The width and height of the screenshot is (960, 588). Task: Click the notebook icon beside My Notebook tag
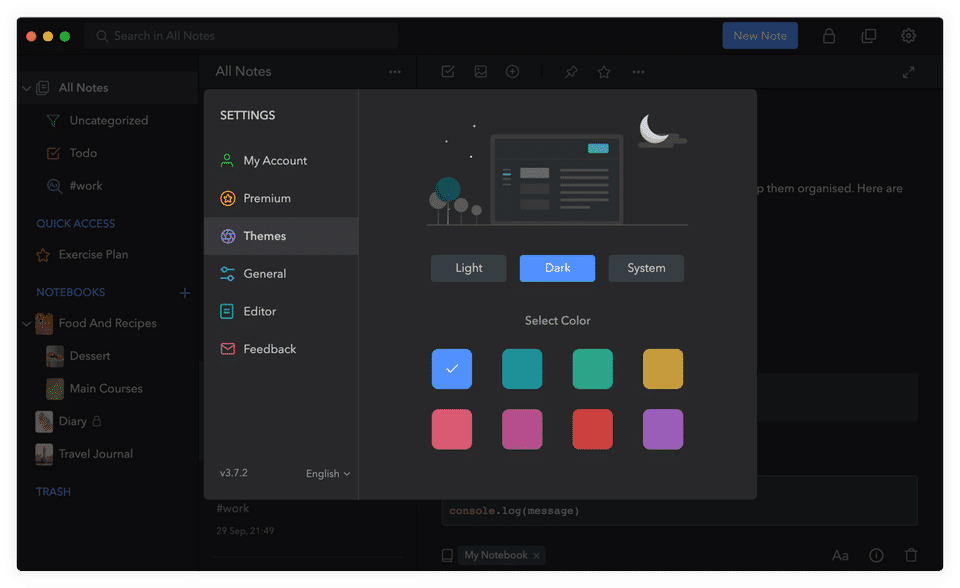(x=447, y=556)
